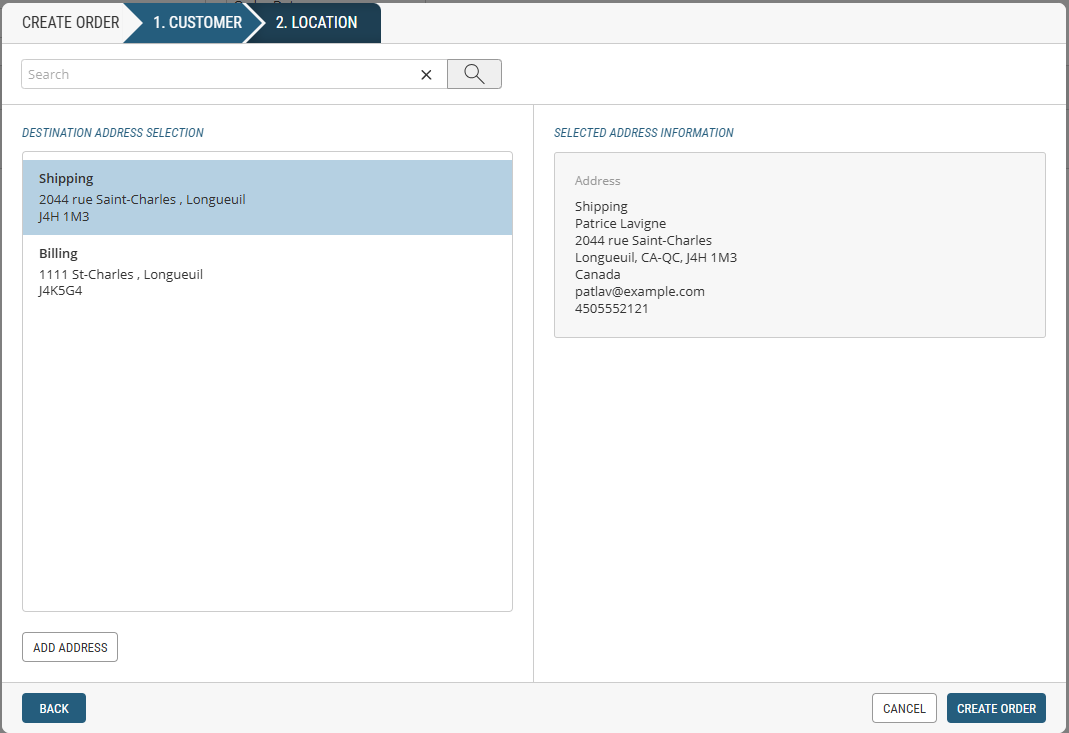Cancel the order creation
This screenshot has height=733, width=1069.
pos(904,708)
